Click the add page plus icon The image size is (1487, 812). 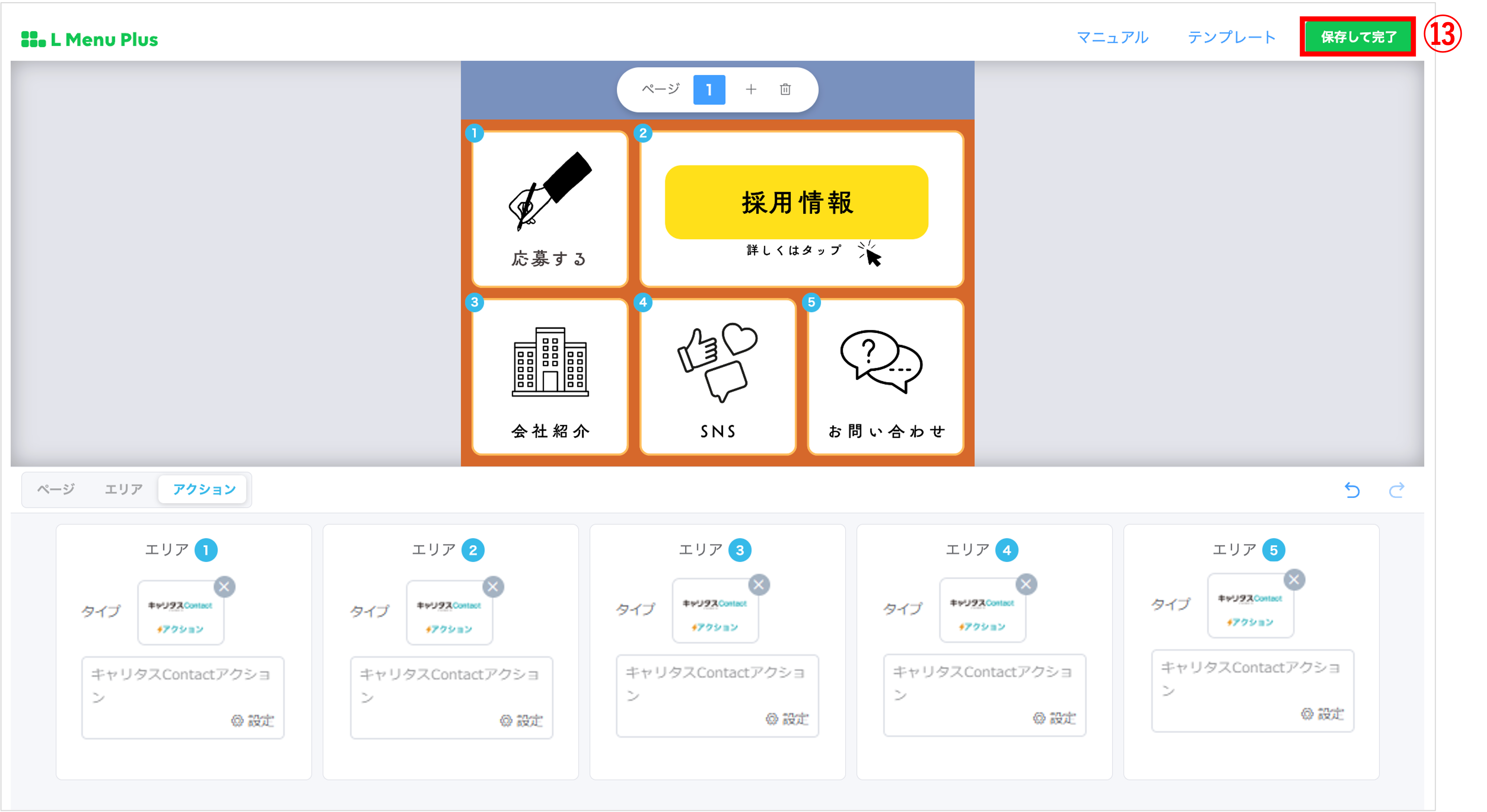(x=751, y=89)
